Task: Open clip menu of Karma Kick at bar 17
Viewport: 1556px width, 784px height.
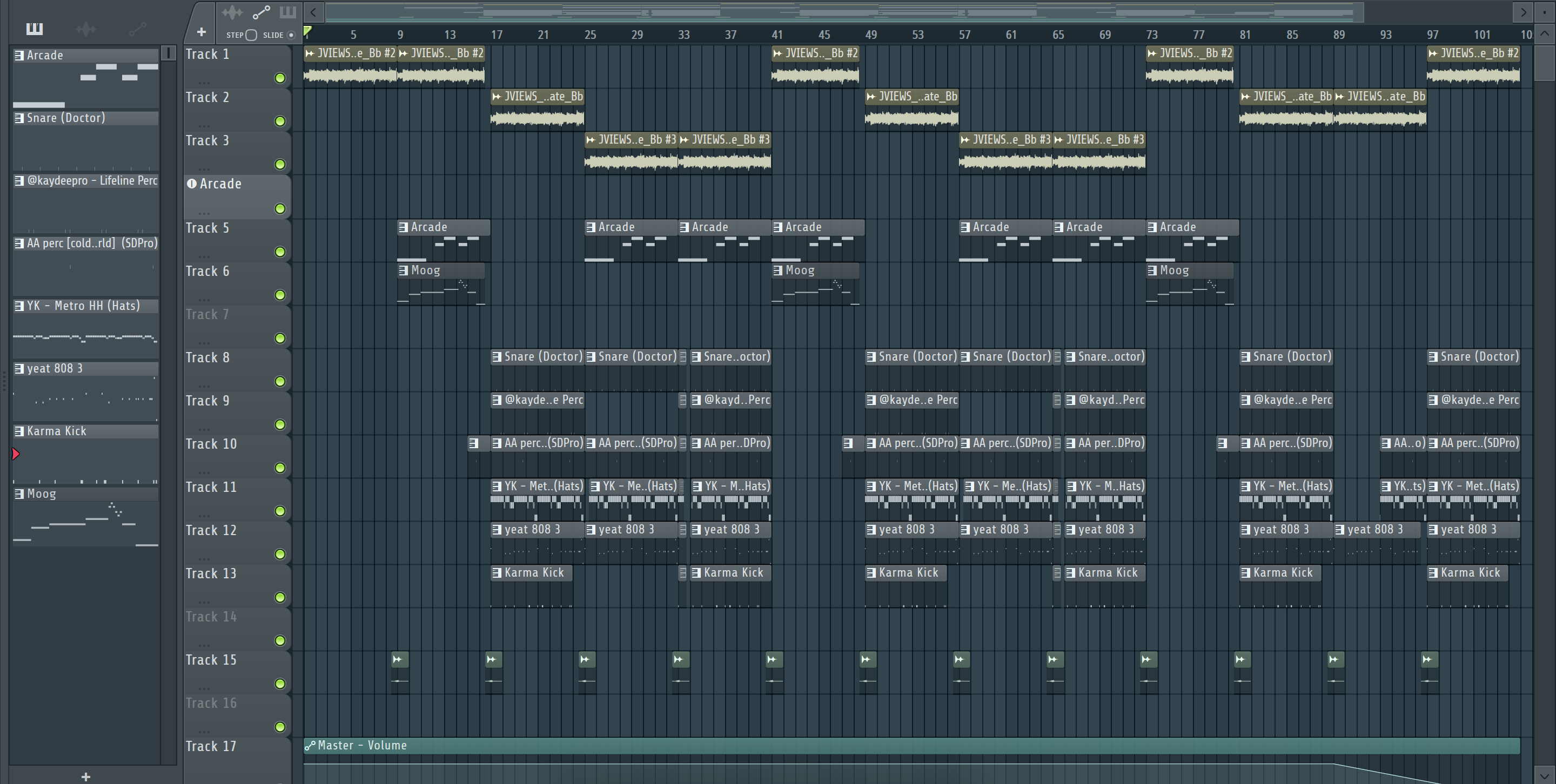Action: (x=497, y=573)
